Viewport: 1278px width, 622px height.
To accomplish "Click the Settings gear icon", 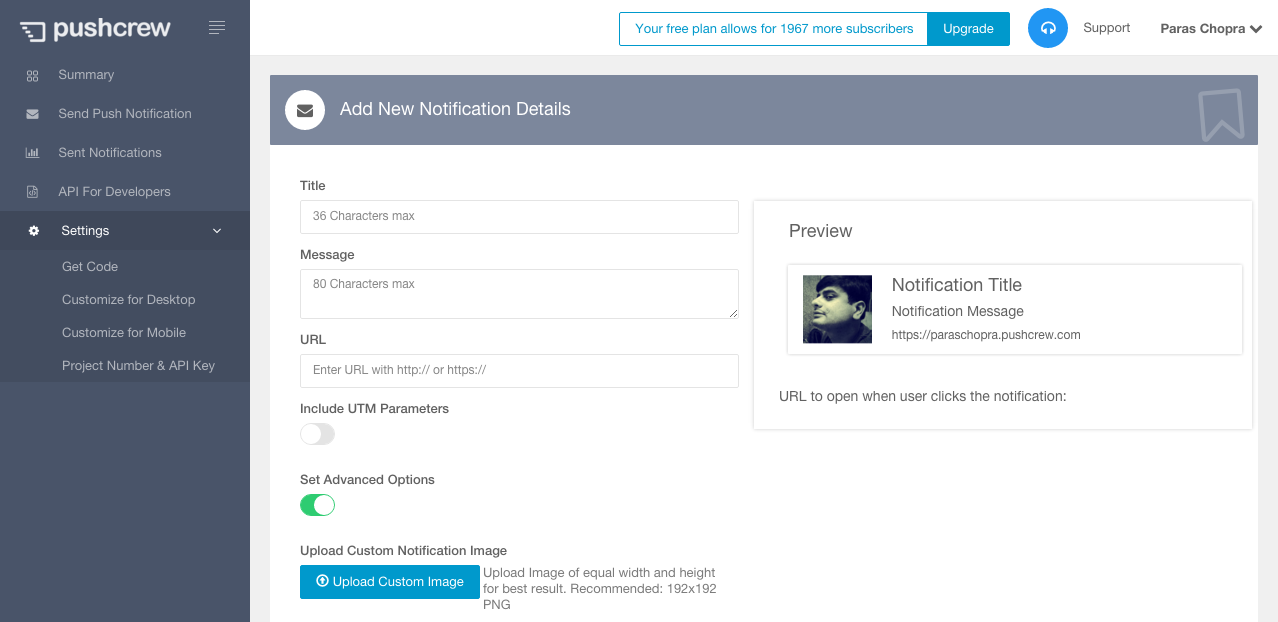I will (34, 231).
